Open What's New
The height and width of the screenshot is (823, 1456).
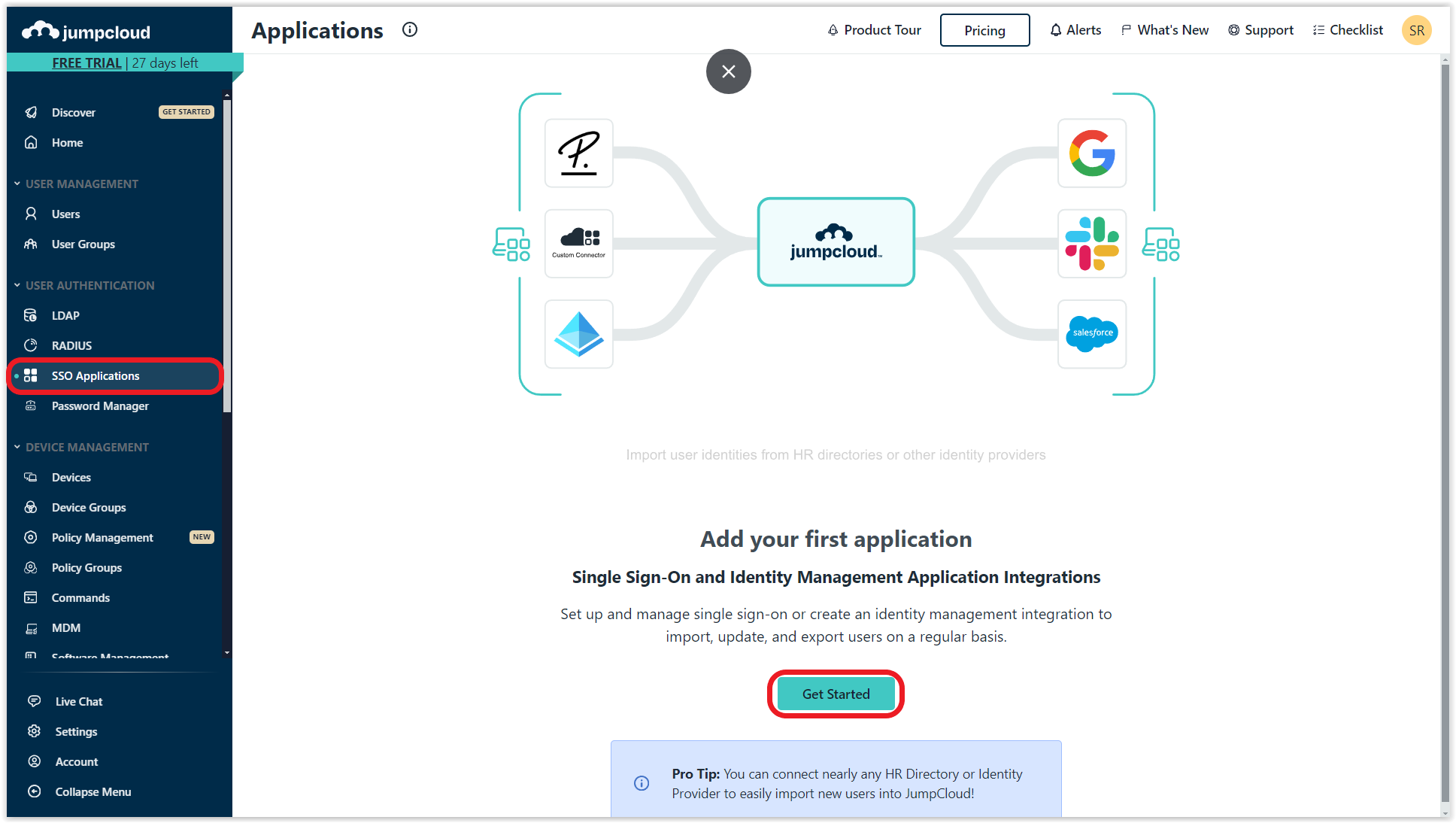(1165, 30)
